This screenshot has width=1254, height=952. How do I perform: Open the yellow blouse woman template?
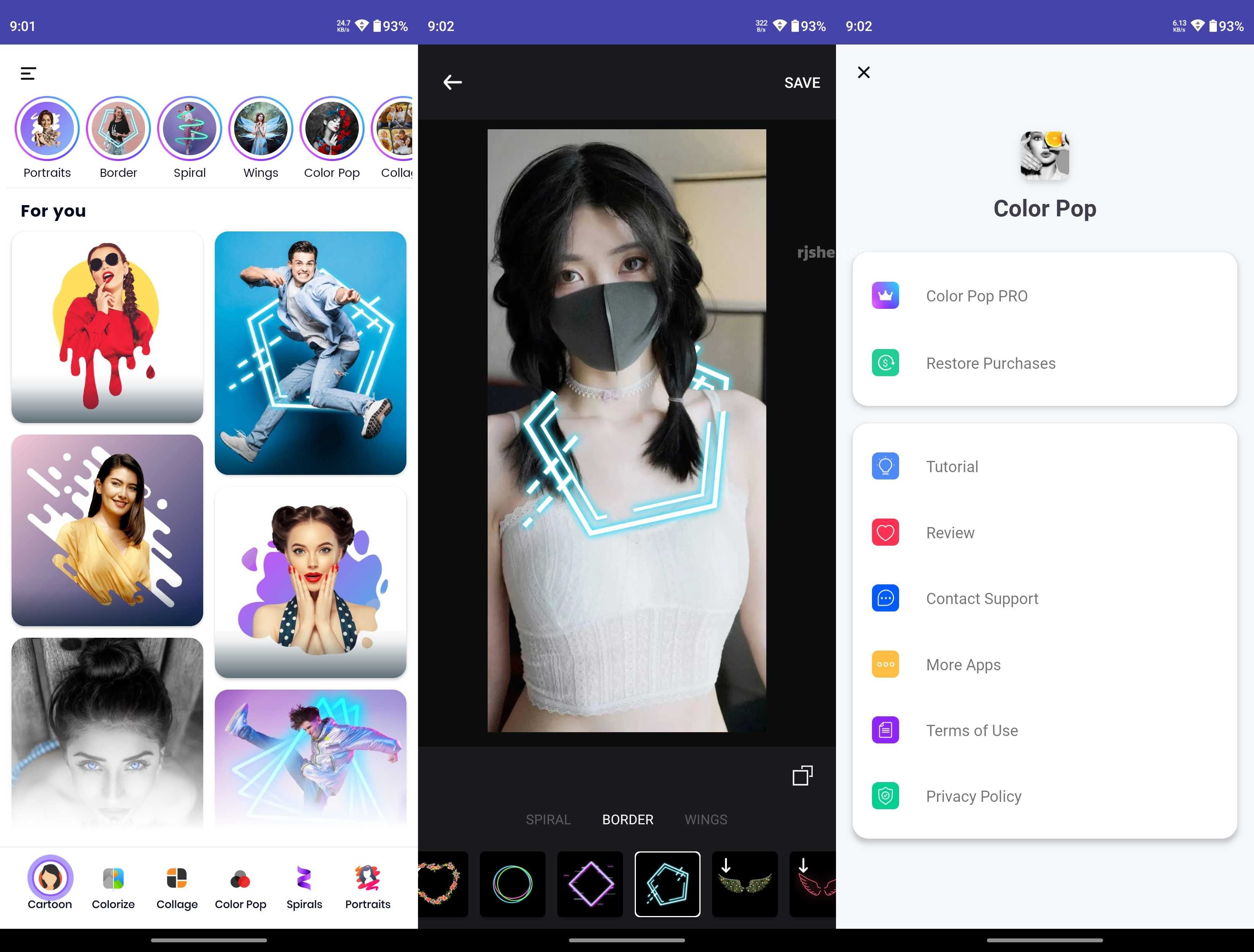pyautogui.click(x=107, y=530)
